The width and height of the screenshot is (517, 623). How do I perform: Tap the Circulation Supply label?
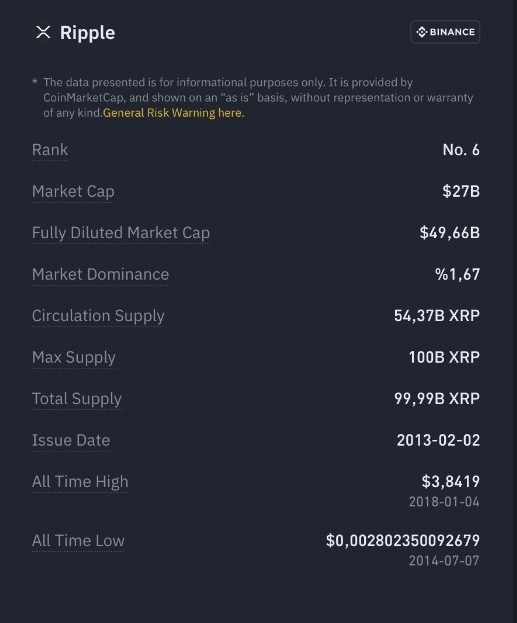[98, 316]
